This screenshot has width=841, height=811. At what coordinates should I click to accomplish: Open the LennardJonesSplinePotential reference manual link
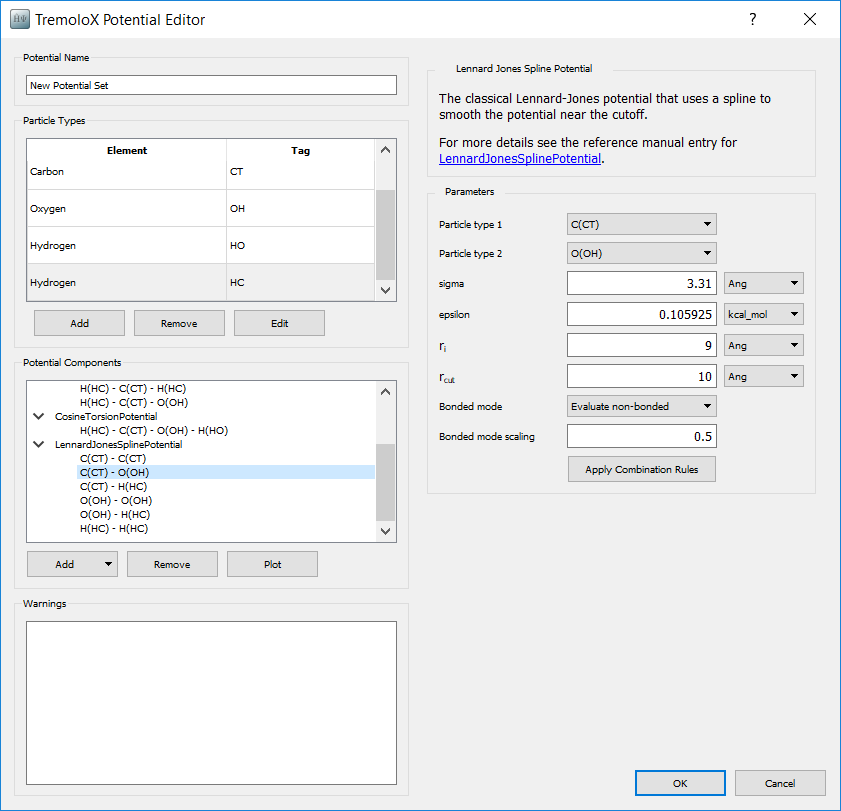[520, 159]
